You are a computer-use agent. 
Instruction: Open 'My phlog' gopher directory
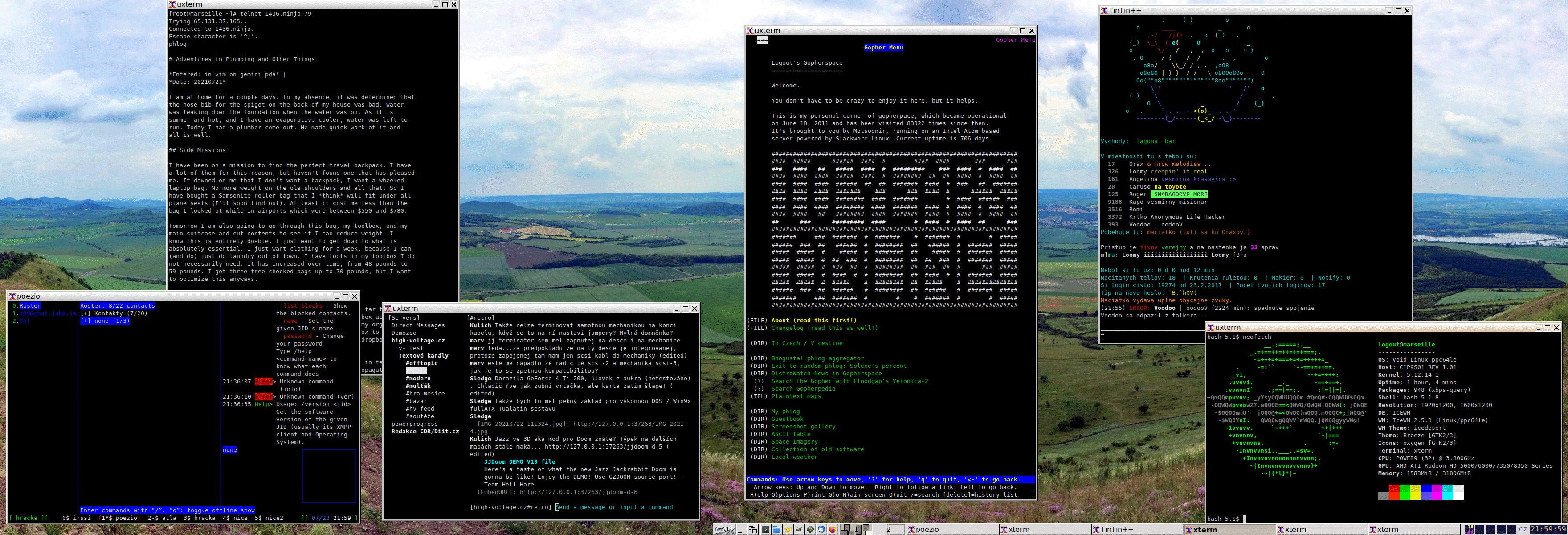(x=786, y=412)
